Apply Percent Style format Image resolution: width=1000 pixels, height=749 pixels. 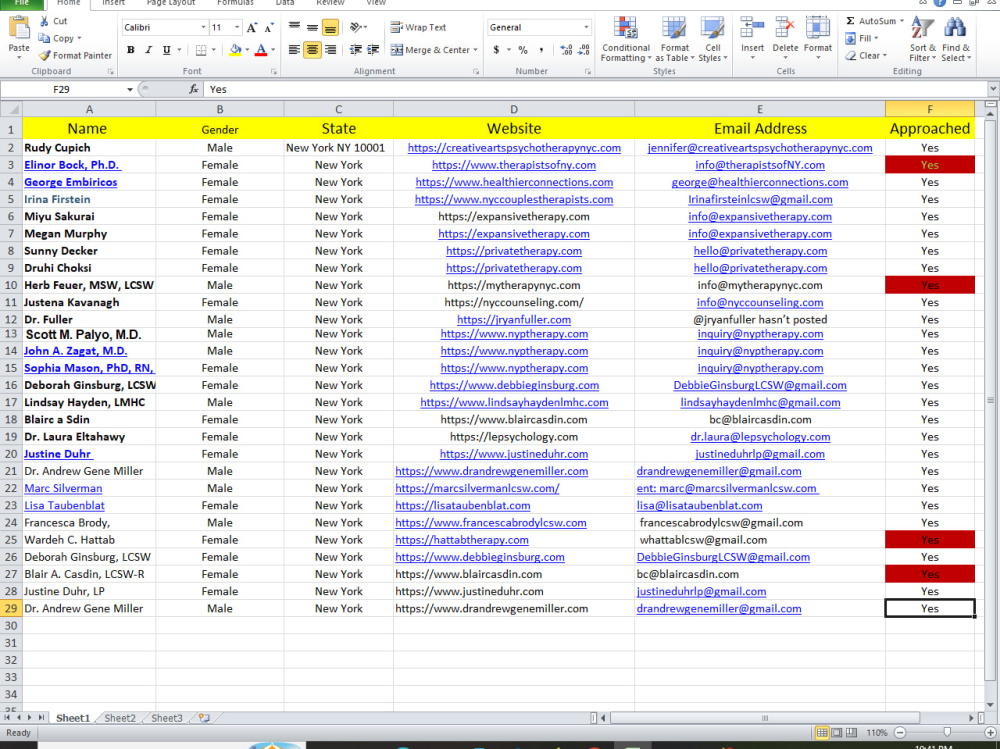(x=523, y=50)
